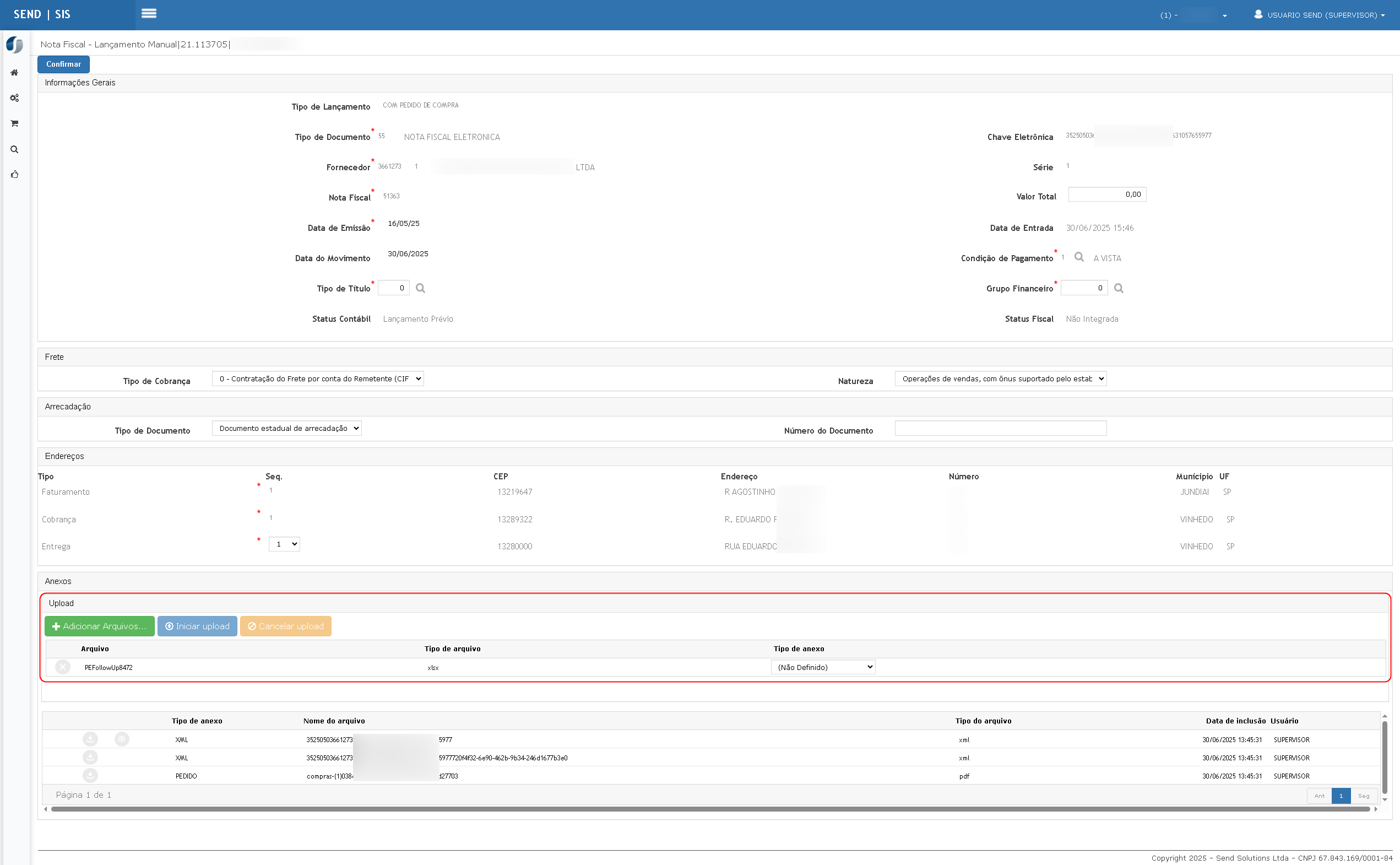Click the user avatar icon in header
Image resolution: width=1400 pixels, height=865 pixels.
click(1258, 14)
